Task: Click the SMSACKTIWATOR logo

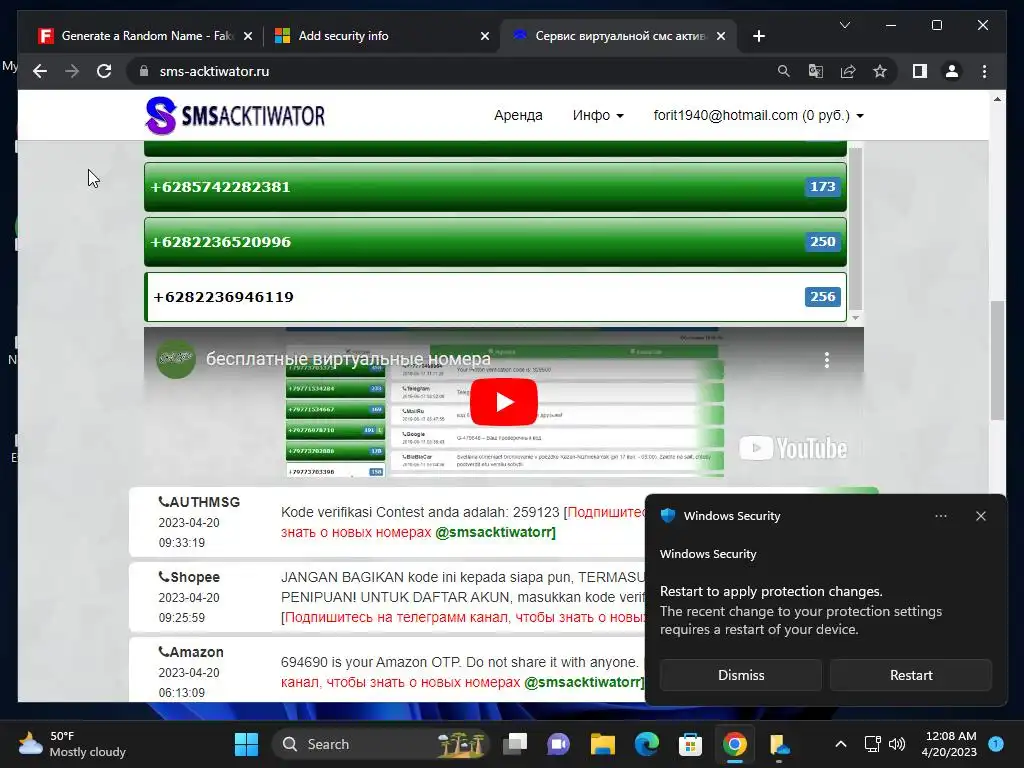Action: coord(235,116)
